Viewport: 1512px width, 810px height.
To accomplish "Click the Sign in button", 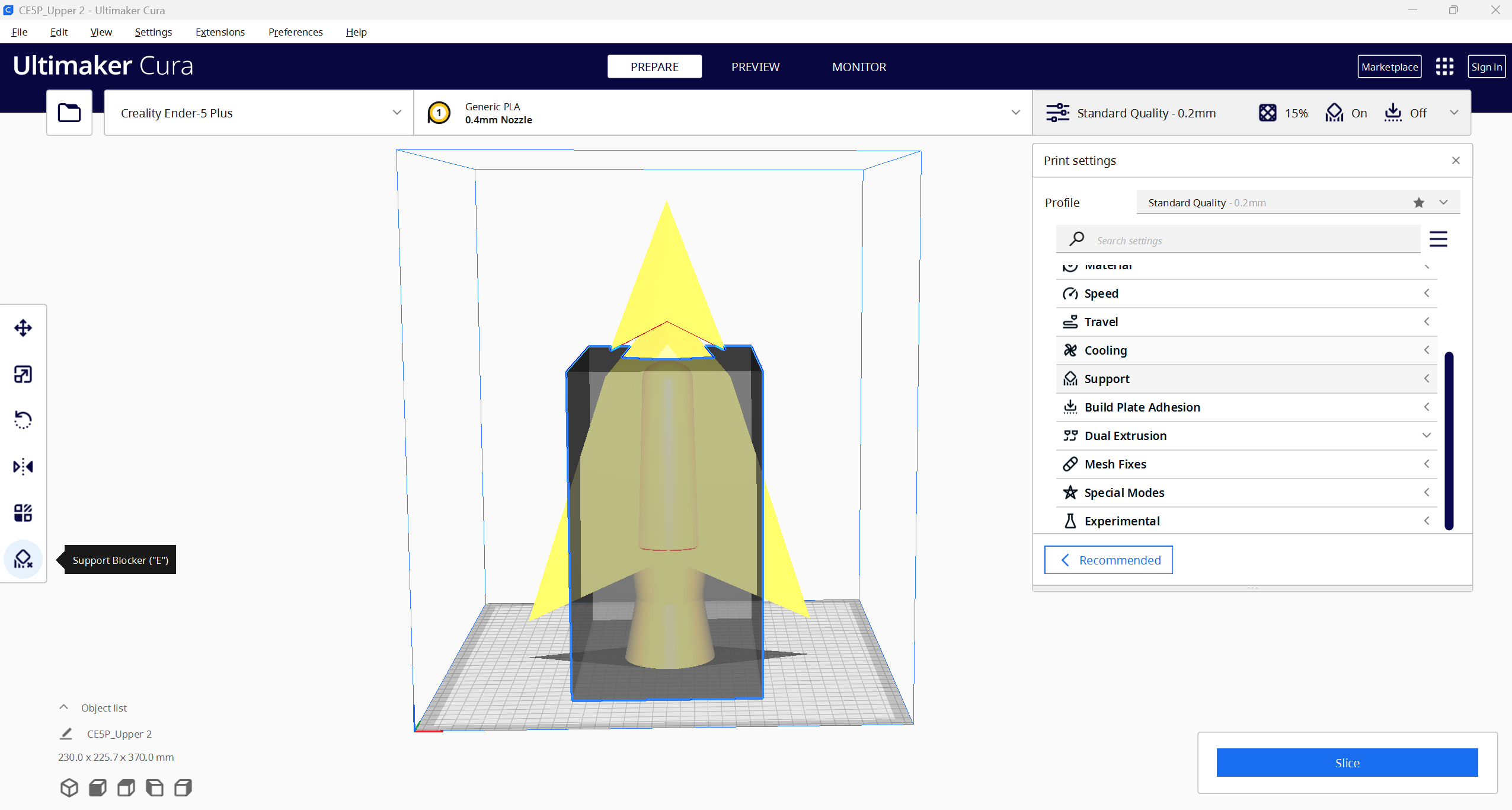I will [x=1487, y=66].
